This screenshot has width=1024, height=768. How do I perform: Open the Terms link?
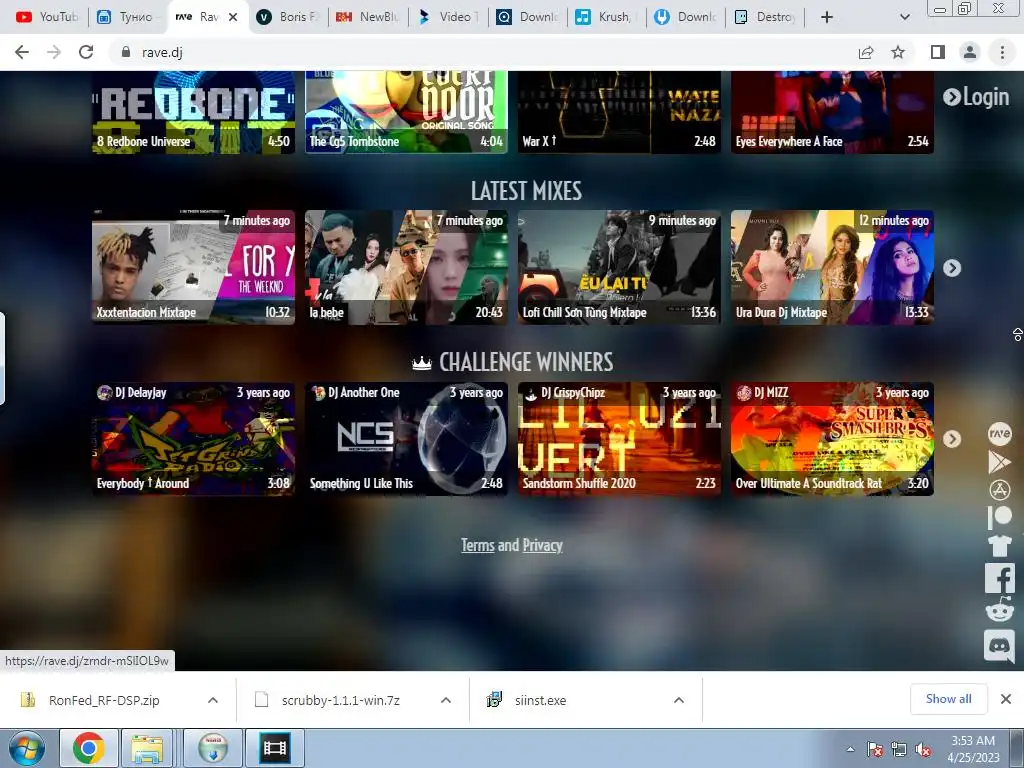coord(477,545)
